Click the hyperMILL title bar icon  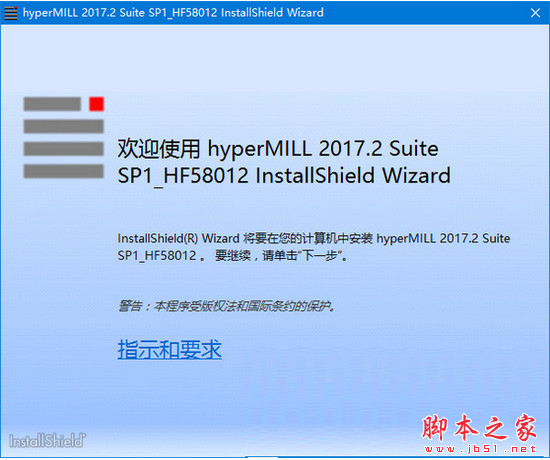click(x=11, y=13)
